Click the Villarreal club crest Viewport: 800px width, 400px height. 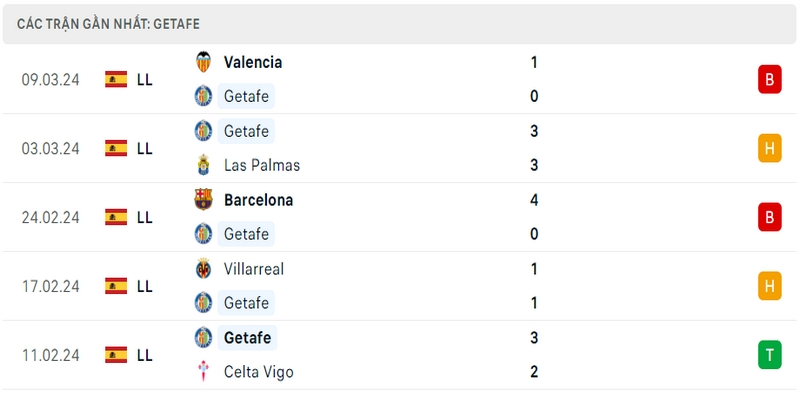[x=204, y=268]
